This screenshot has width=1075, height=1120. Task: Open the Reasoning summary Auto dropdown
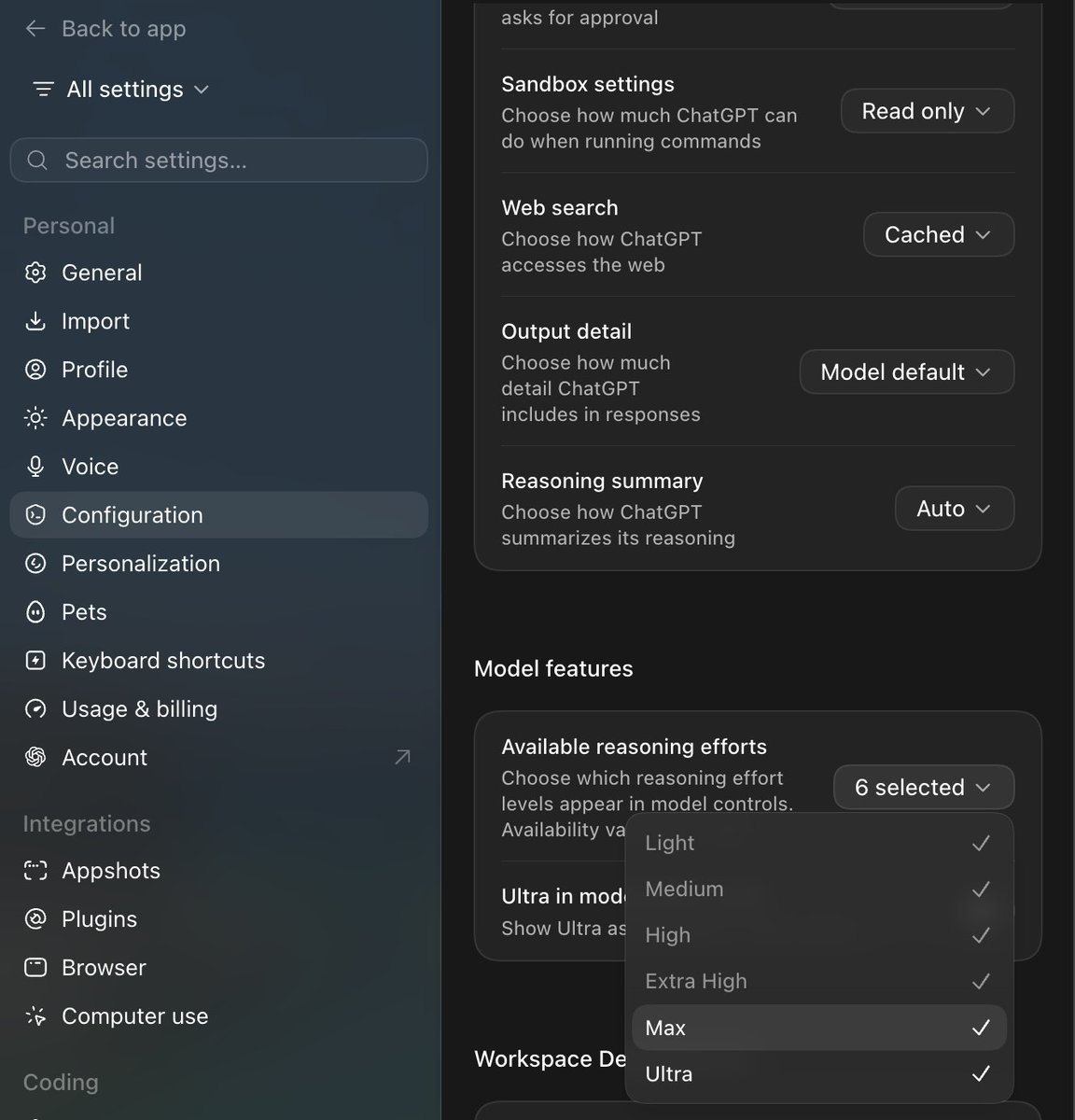pyautogui.click(x=954, y=509)
